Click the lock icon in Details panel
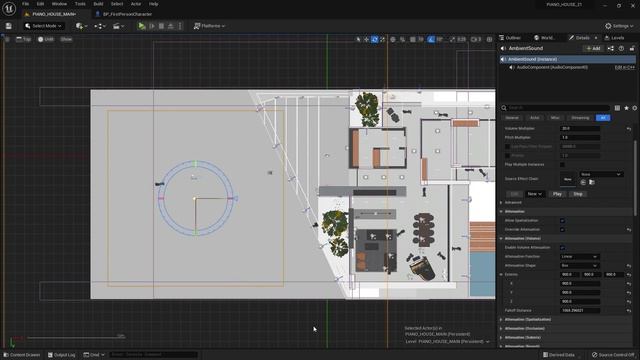Viewport: 640px width, 360px height. [x=632, y=49]
